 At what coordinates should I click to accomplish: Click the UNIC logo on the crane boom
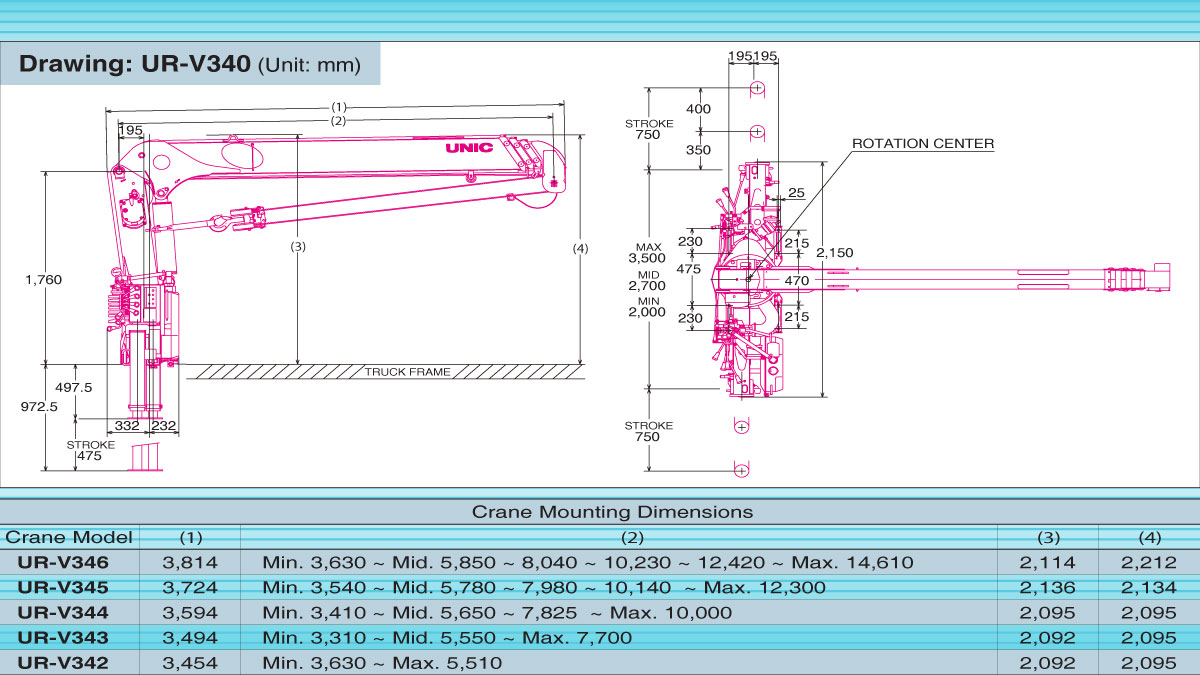pos(470,148)
